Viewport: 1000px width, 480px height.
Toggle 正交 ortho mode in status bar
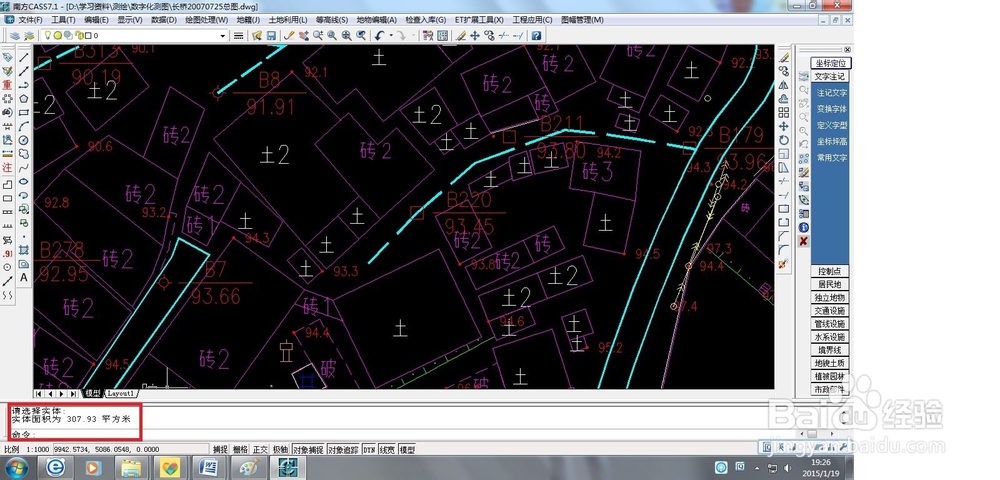260,449
